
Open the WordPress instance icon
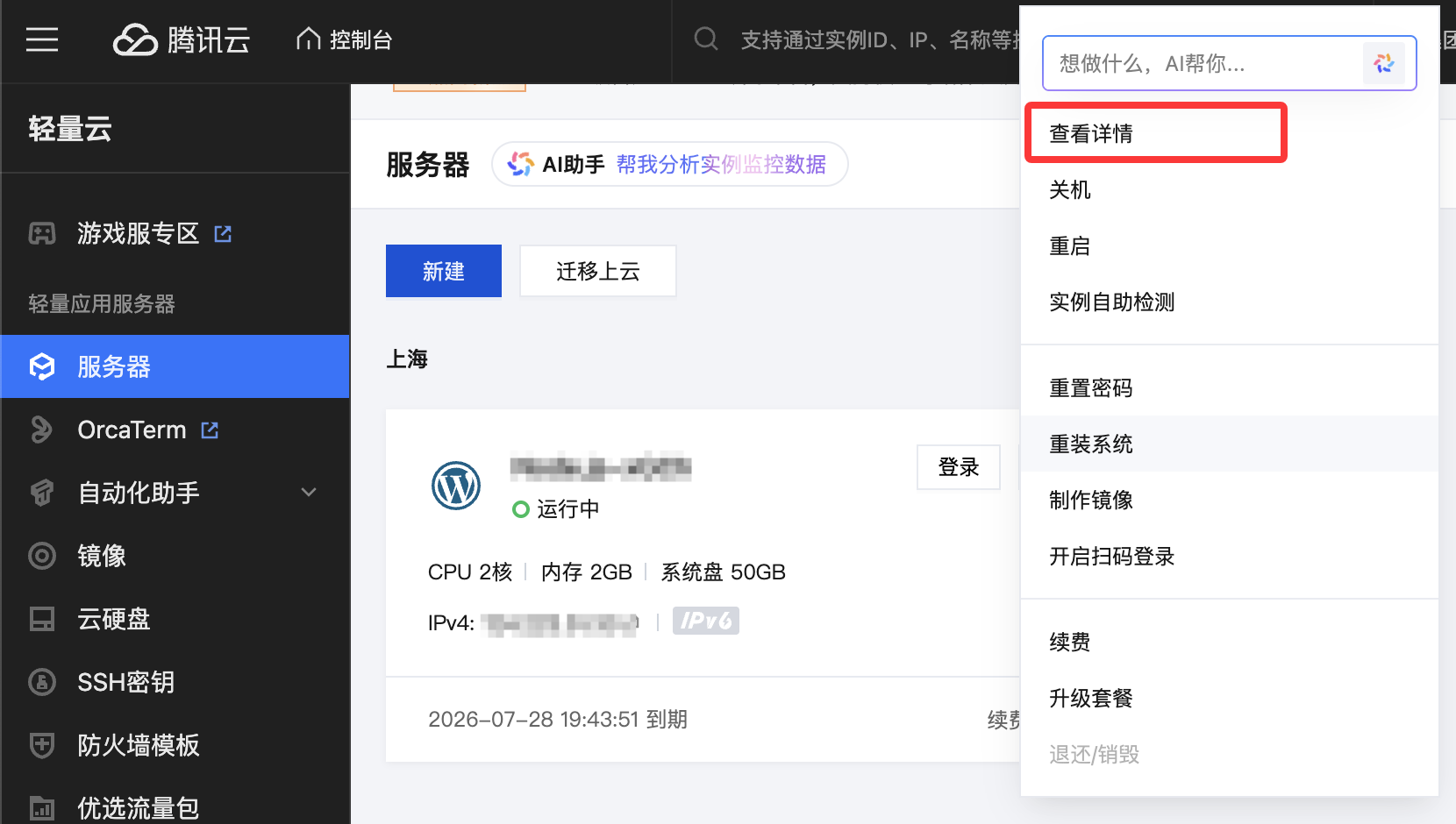coord(456,486)
